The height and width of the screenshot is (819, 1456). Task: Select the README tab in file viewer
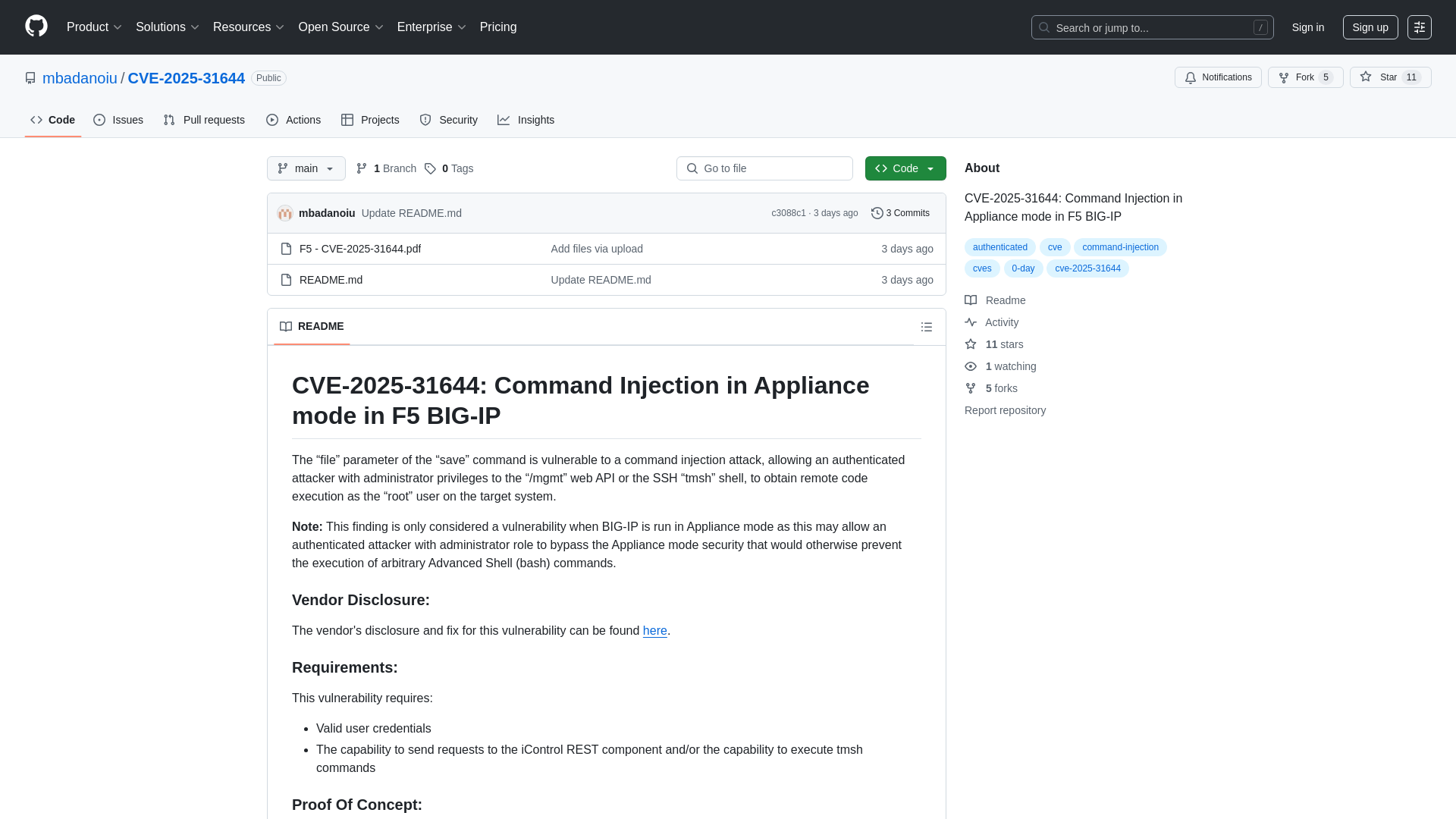click(312, 326)
